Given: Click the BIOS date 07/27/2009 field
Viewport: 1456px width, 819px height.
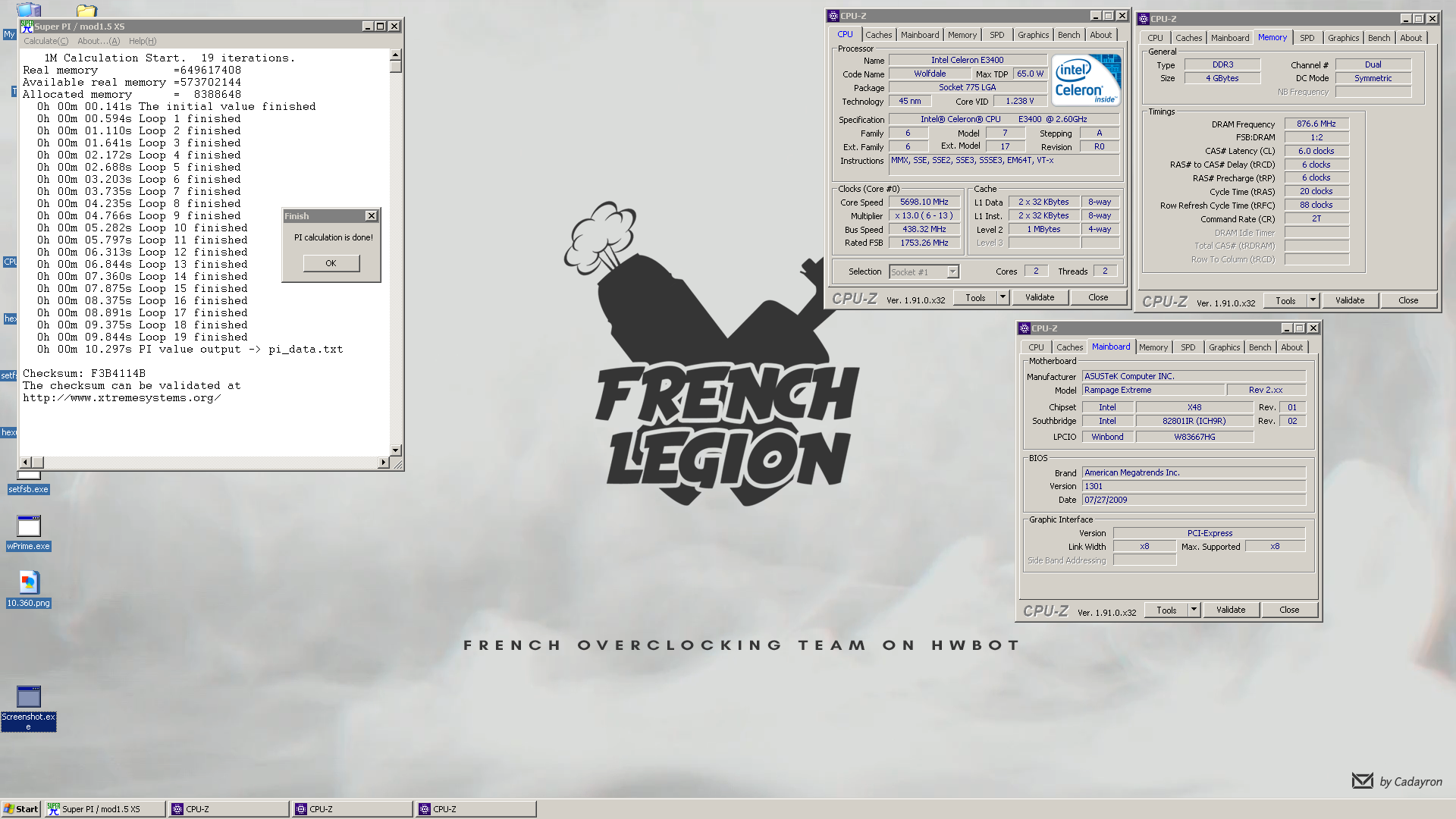Looking at the screenshot, I should [1194, 500].
